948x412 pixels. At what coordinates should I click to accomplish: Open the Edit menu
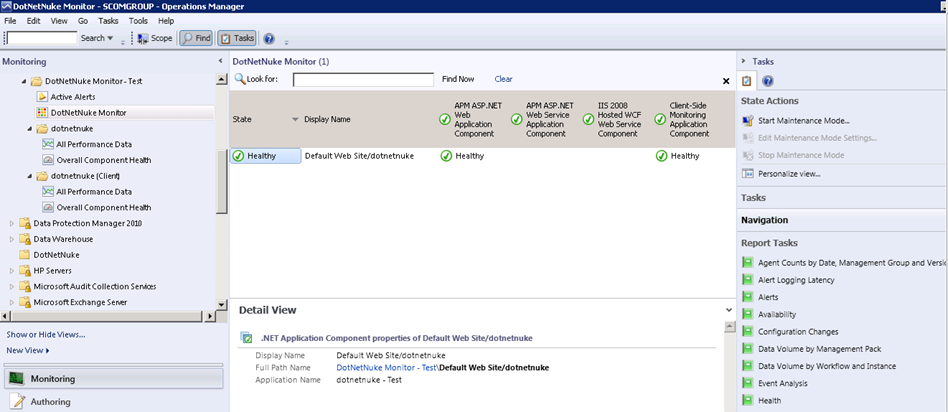pos(33,21)
